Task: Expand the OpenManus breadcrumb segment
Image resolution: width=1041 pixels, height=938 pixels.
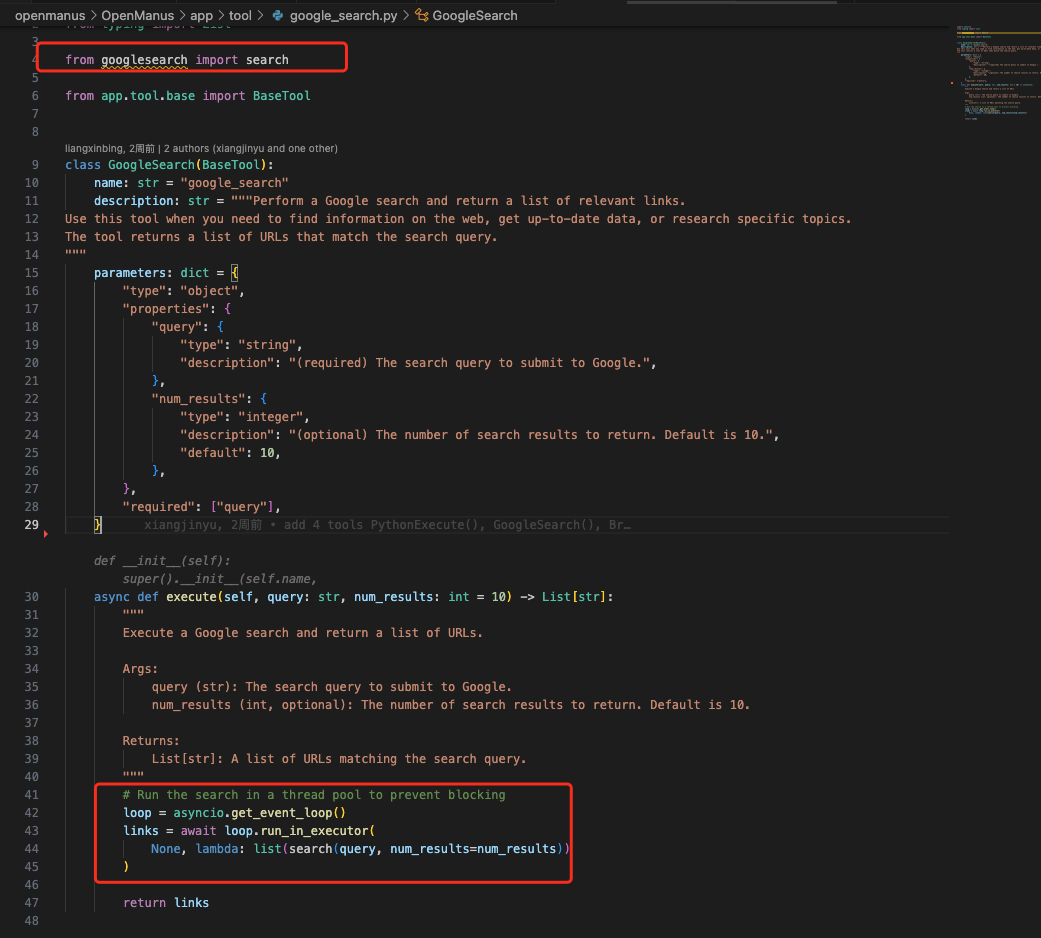Action: [x=137, y=15]
